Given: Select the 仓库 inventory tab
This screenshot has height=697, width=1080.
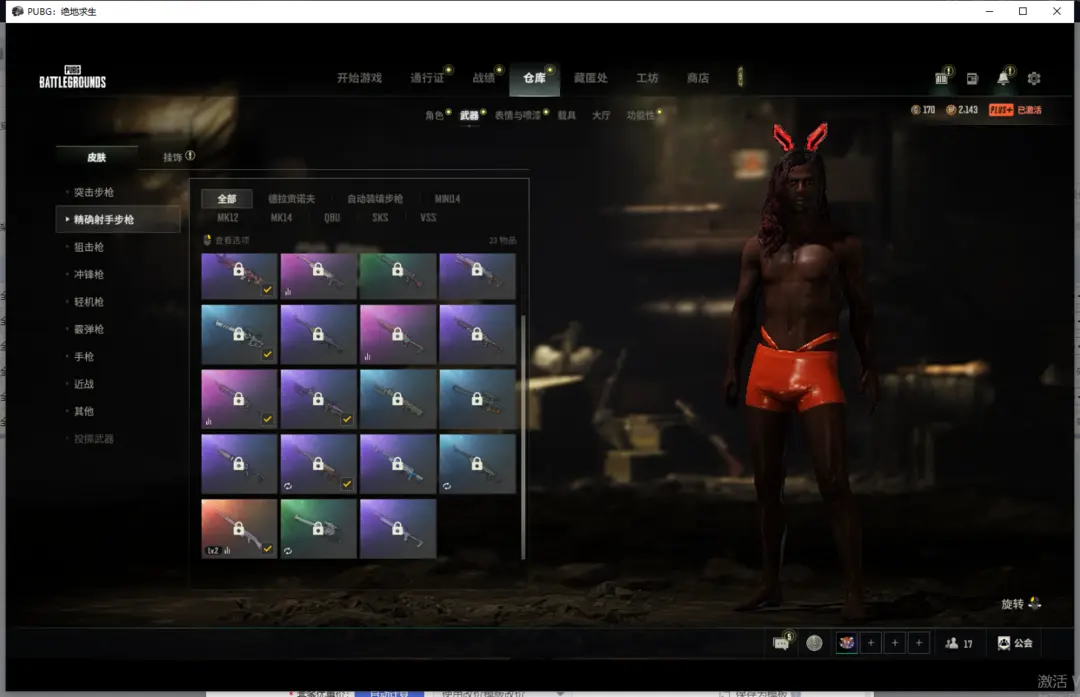Looking at the screenshot, I should pyautogui.click(x=534, y=78).
